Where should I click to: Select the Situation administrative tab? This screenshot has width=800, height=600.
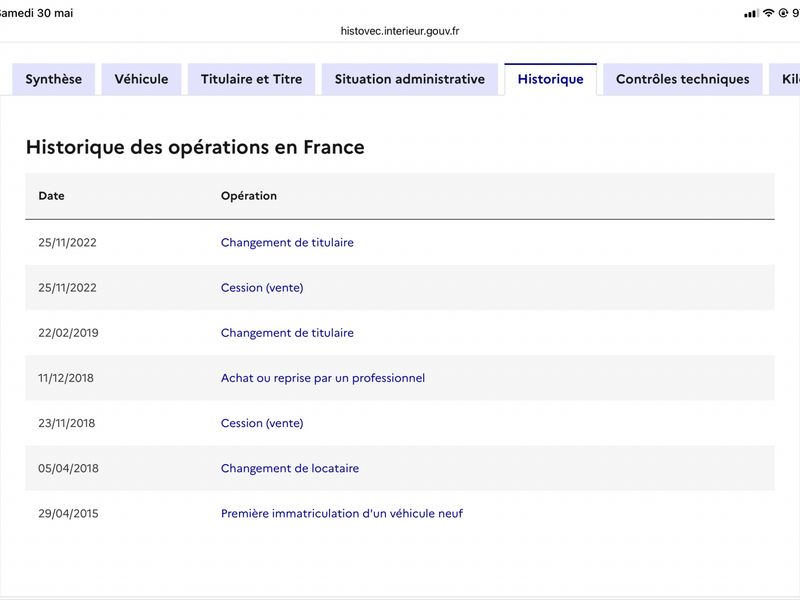(410, 79)
